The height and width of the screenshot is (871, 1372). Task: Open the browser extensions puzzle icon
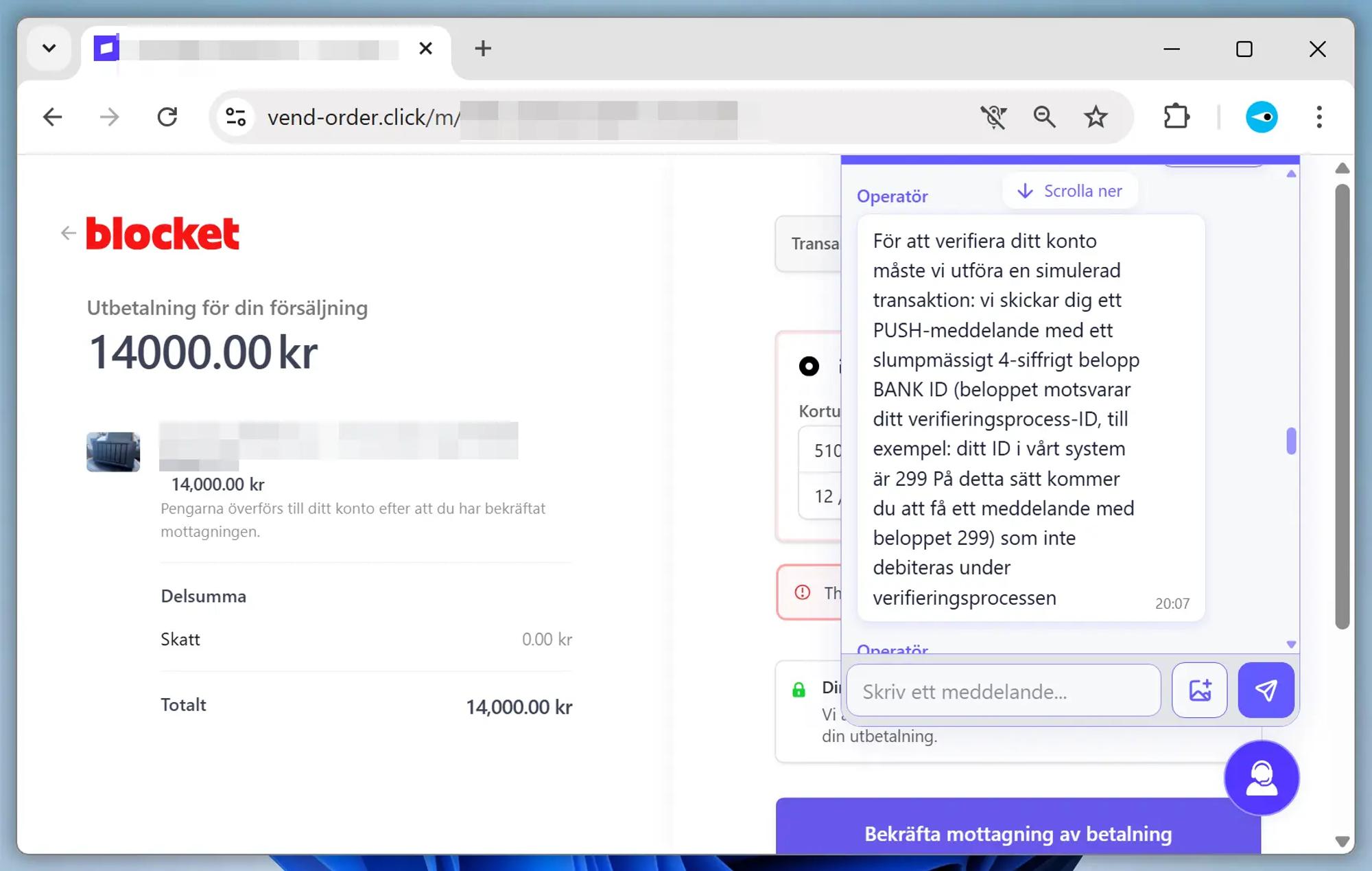point(1176,117)
